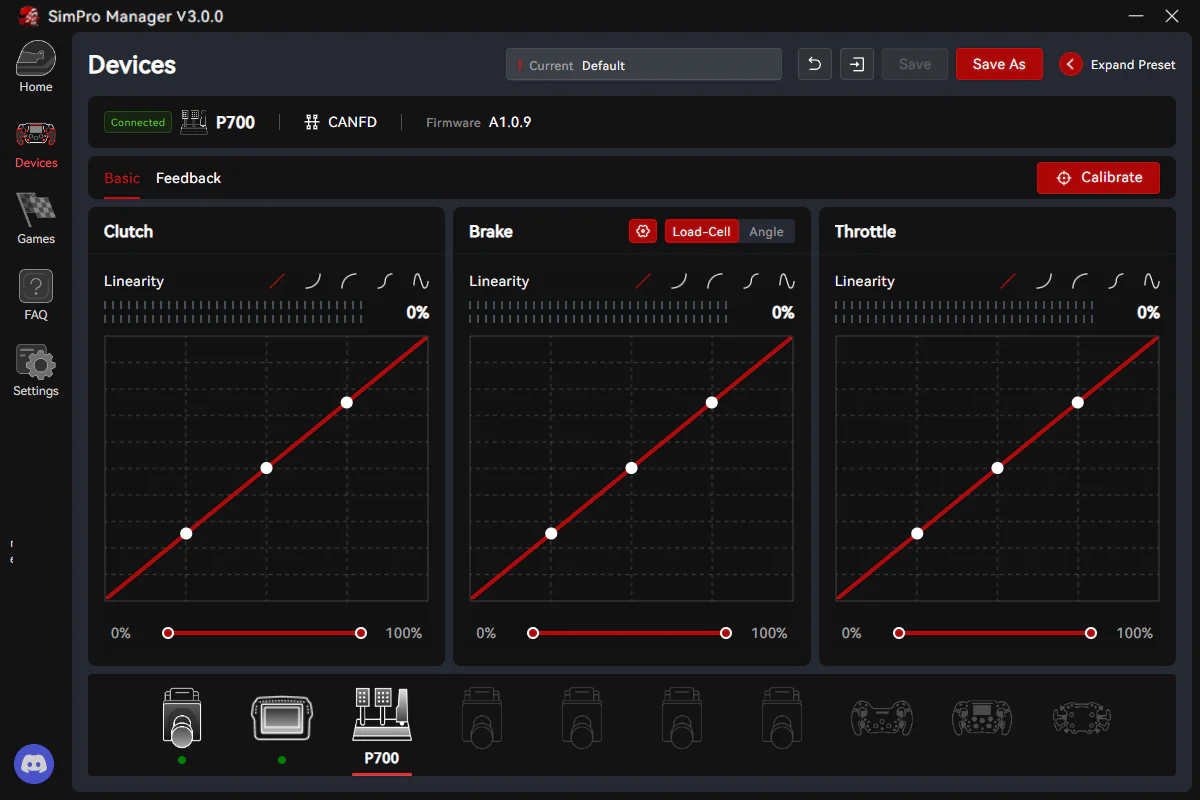This screenshot has width=1200, height=800.
Task: Select wave curve for Clutch
Action: 421,282
